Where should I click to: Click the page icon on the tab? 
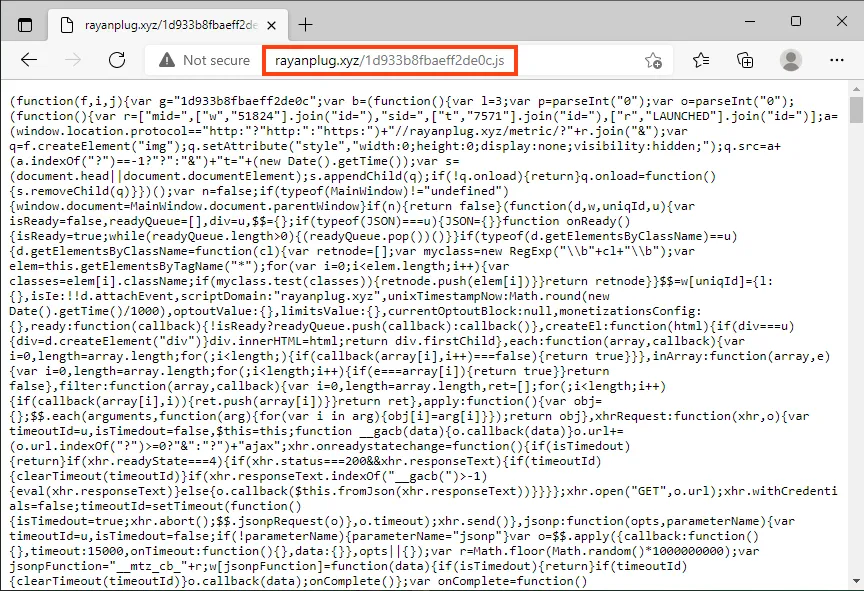[x=67, y=25]
